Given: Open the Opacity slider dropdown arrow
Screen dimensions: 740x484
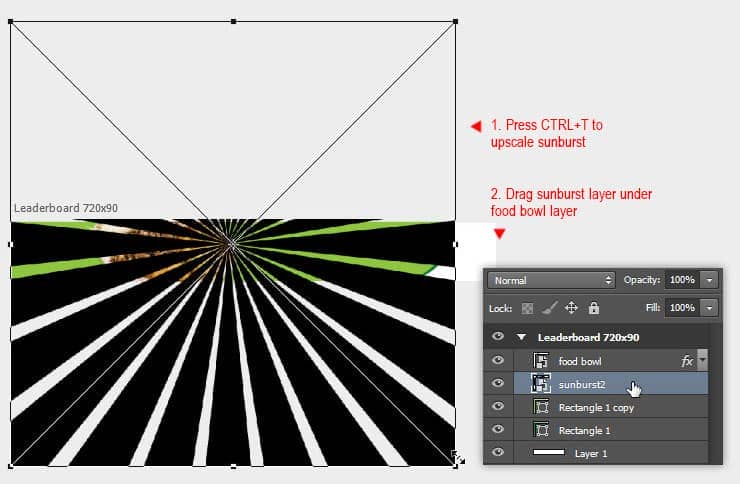Looking at the screenshot, I should coord(709,280).
